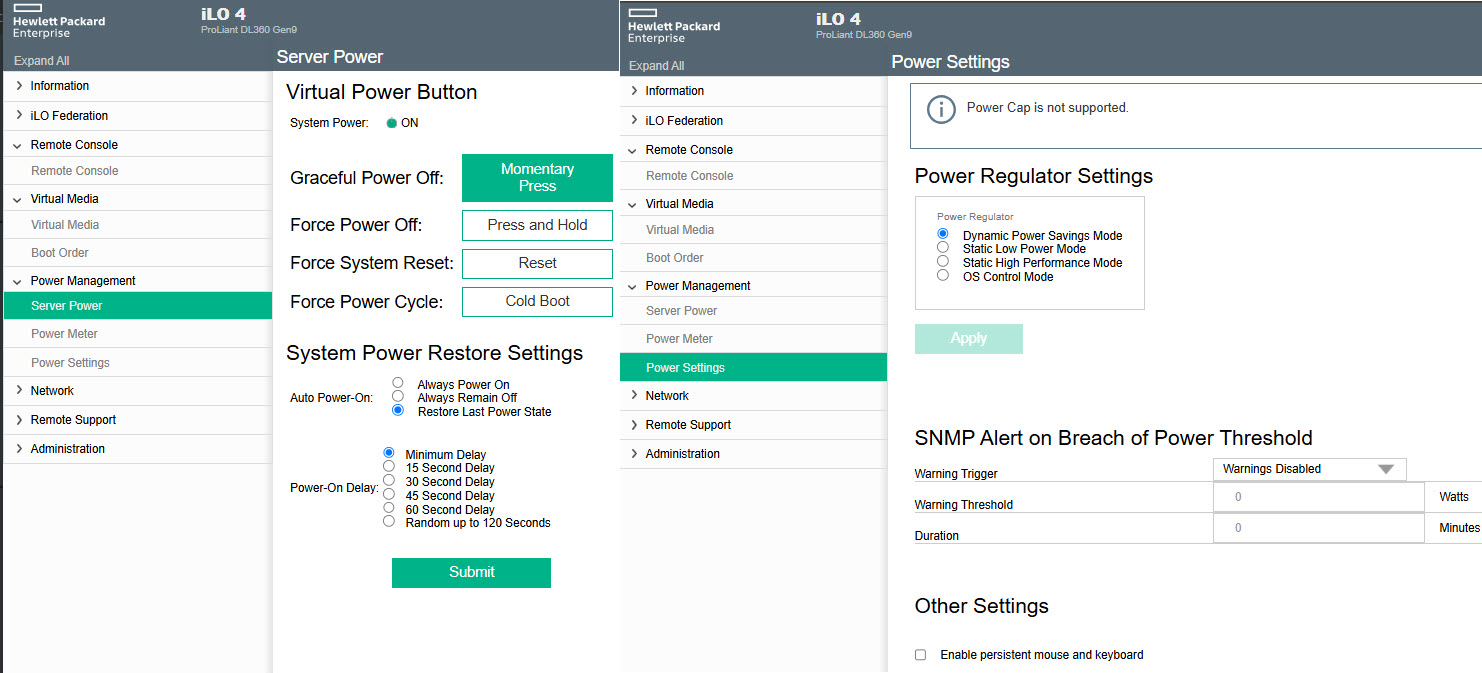The width and height of the screenshot is (1482, 673).
Task: Open Virtual Media sub-item in the right window
Action: (753, 230)
